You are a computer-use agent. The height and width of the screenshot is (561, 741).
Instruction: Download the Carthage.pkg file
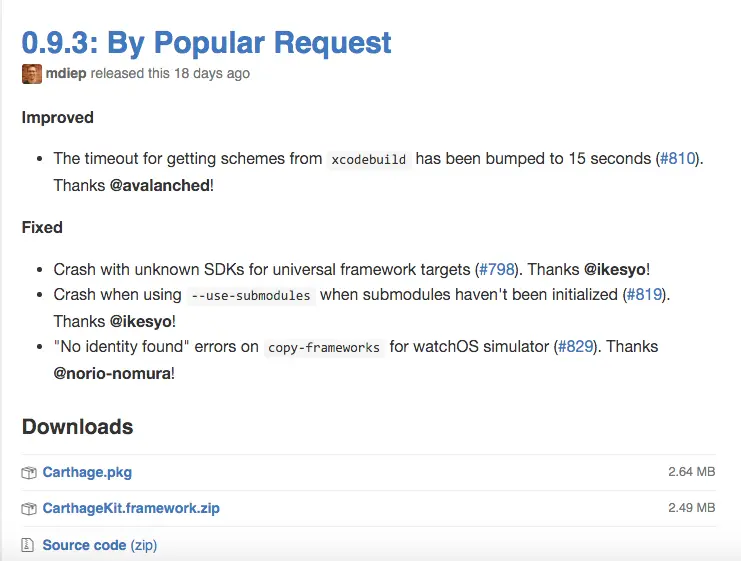(x=87, y=472)
